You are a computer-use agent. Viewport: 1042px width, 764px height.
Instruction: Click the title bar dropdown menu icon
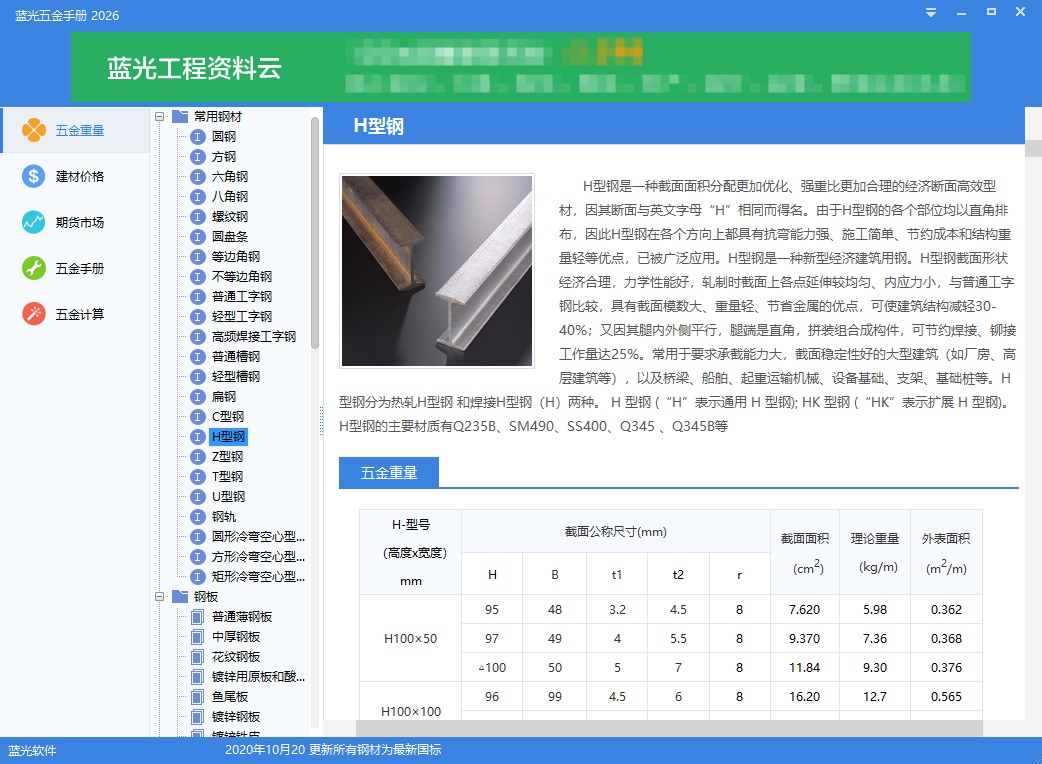tap(931, 12)
